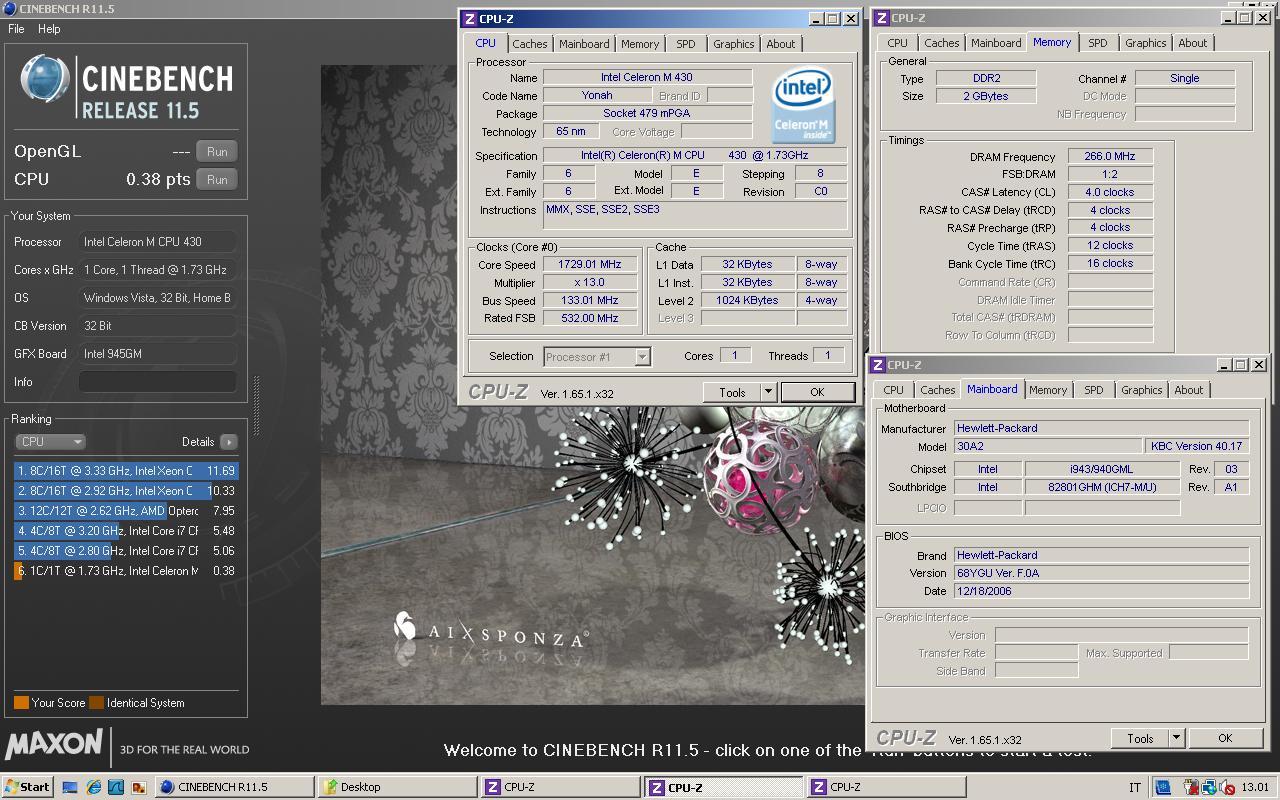Click the Details arrow button in Ranking
The image size is (1280, 800).
point(229,442)
